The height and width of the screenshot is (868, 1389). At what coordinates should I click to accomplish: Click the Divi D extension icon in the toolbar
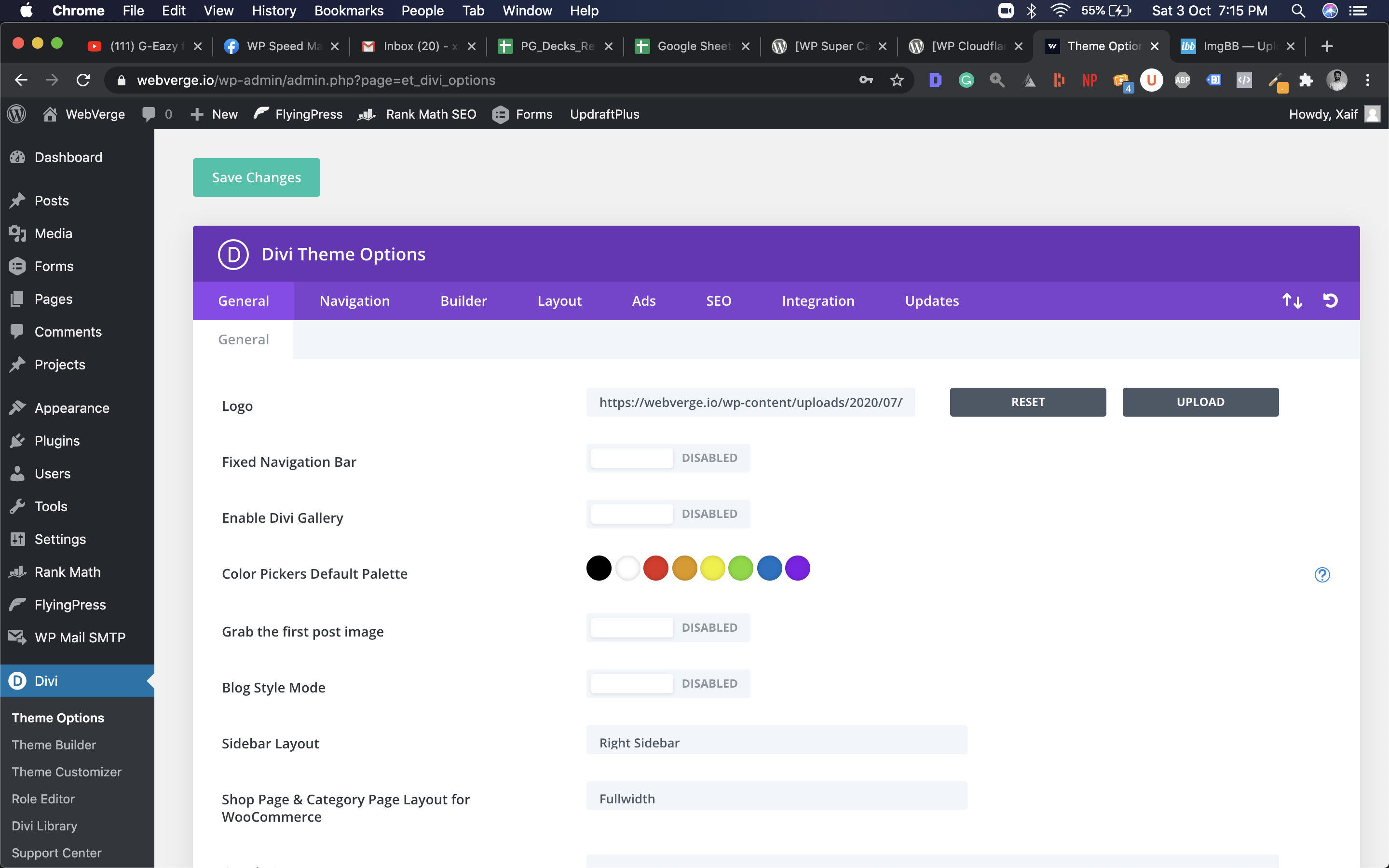tap(935, 80)
